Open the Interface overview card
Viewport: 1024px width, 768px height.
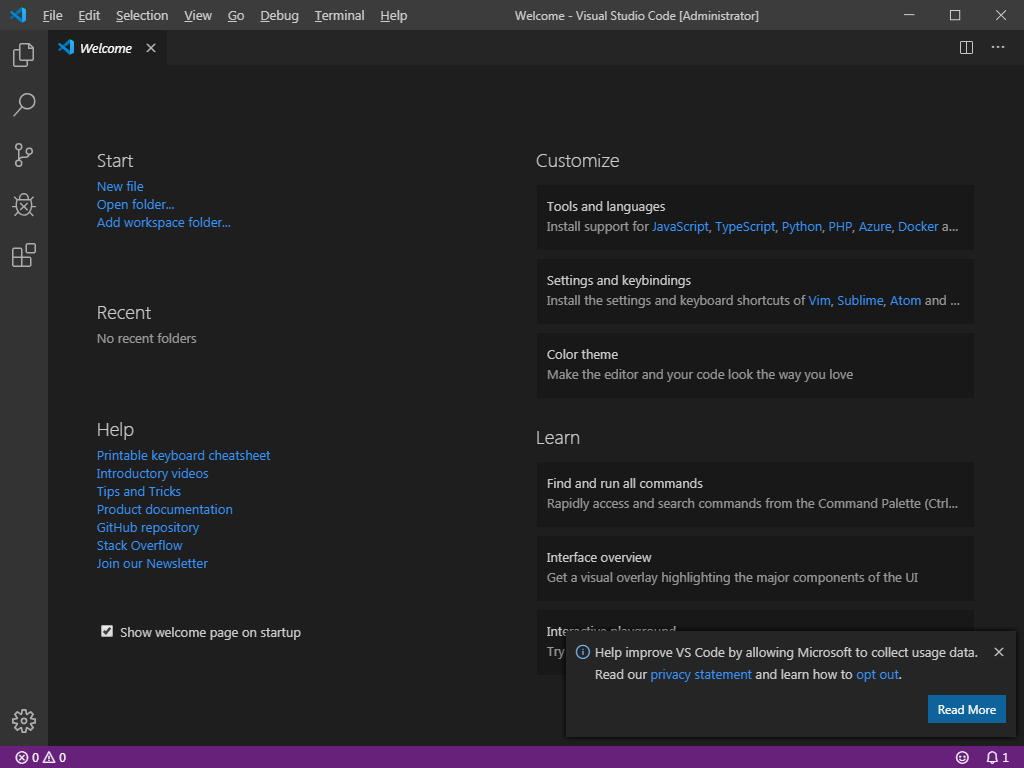click(x=755, y=568)
